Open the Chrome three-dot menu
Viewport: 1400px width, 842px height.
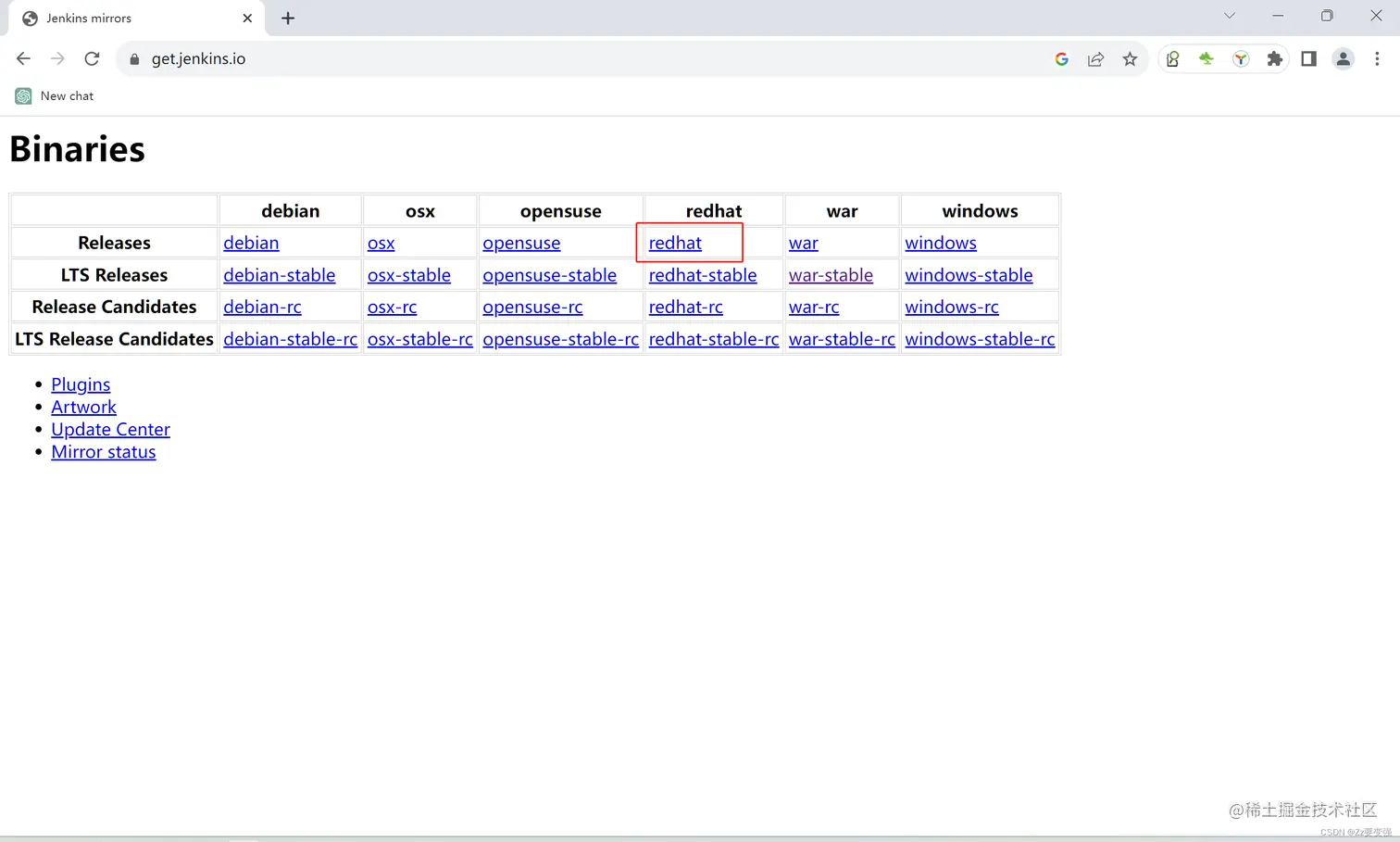coord(1377,59)
